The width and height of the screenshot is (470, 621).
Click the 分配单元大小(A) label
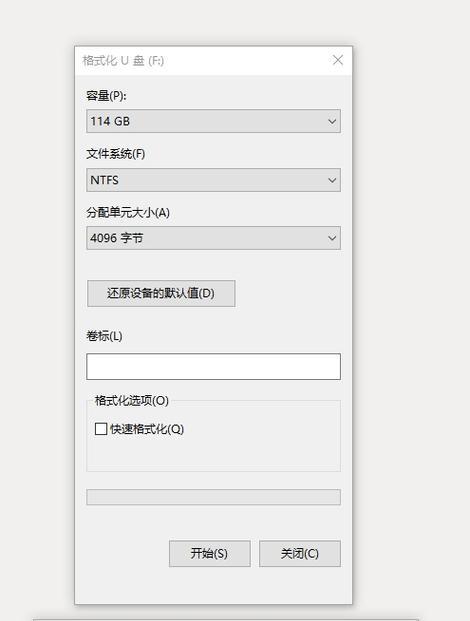[x=128, y=213]
